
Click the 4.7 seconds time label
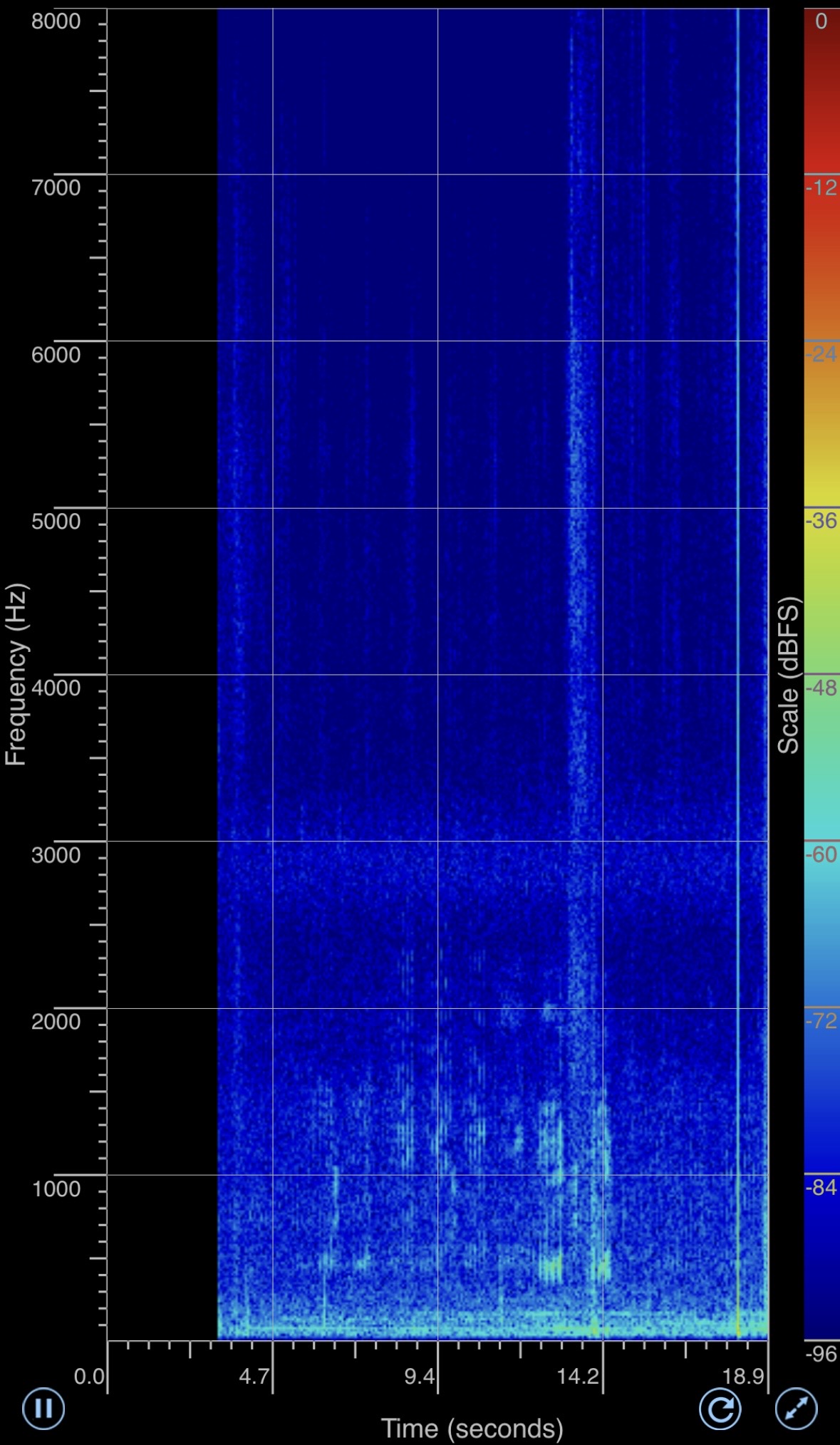coord(254,1376)
